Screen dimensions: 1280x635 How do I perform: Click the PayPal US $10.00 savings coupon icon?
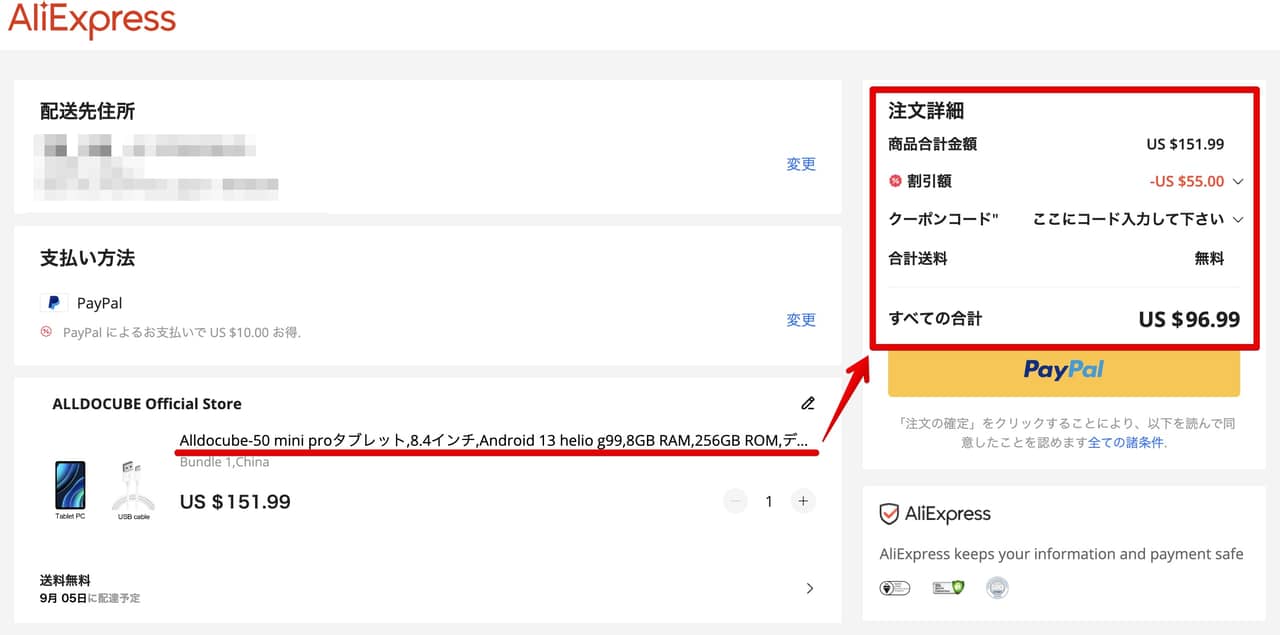[46, 332]
